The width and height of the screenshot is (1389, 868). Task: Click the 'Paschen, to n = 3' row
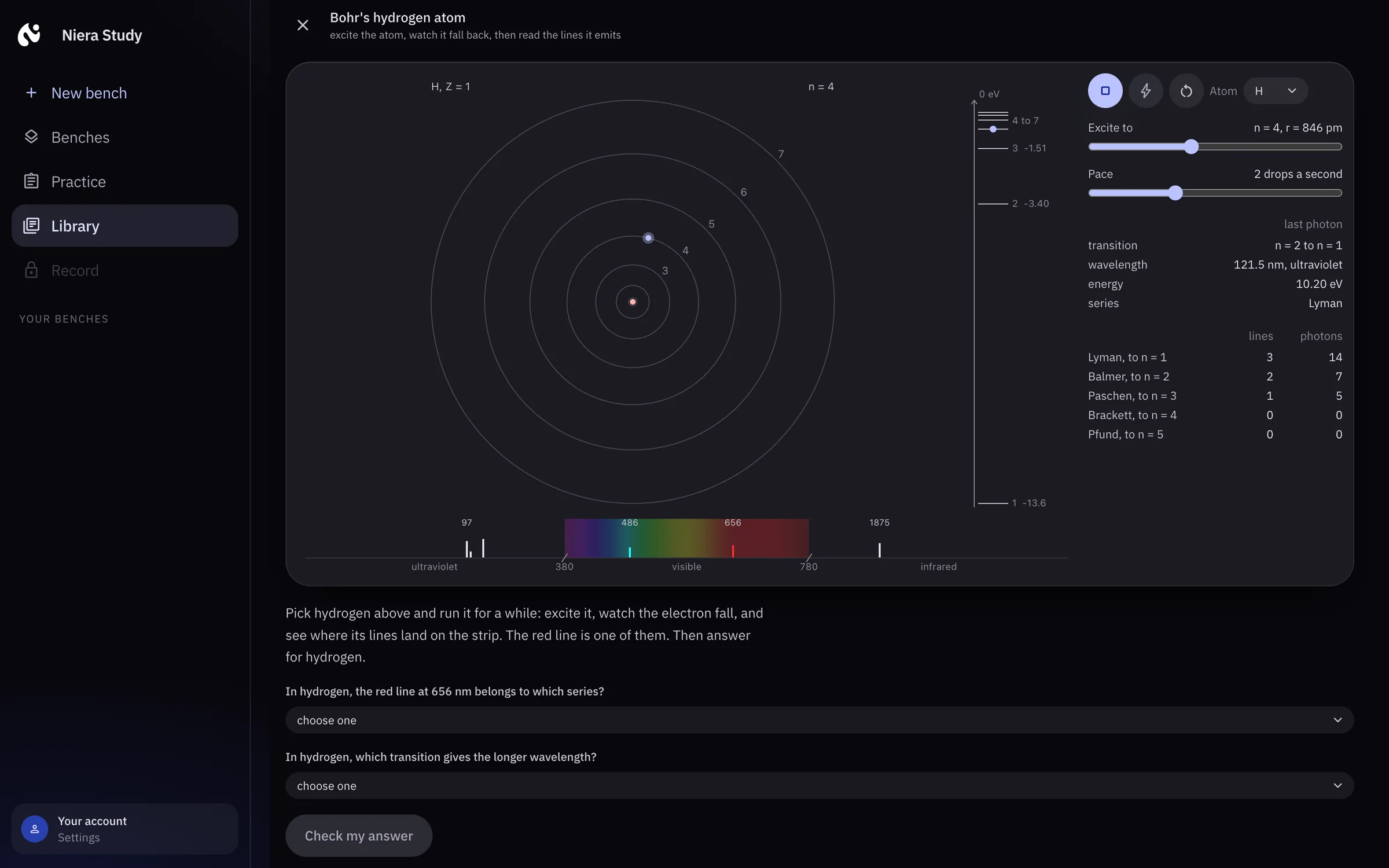(1215, 395)
